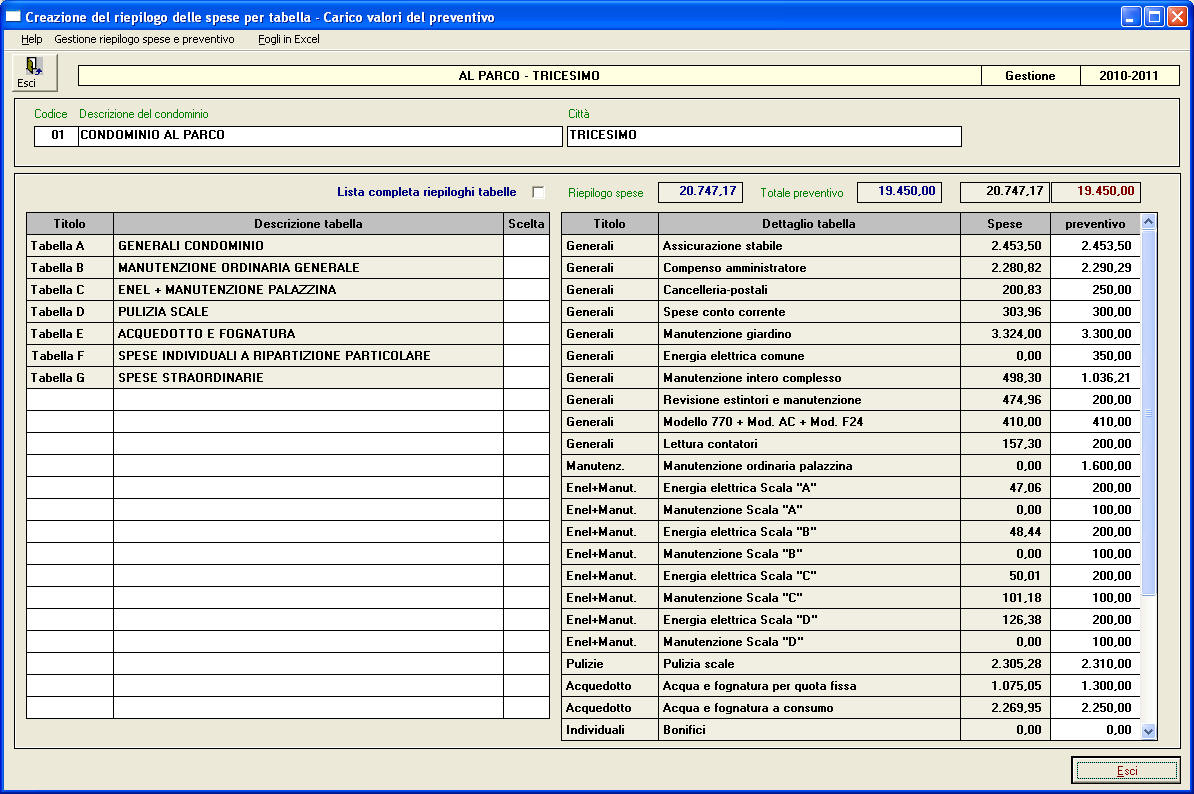Click Energia elettrica Scala "A" row
Screen dimensions: 1194x794
851,488
